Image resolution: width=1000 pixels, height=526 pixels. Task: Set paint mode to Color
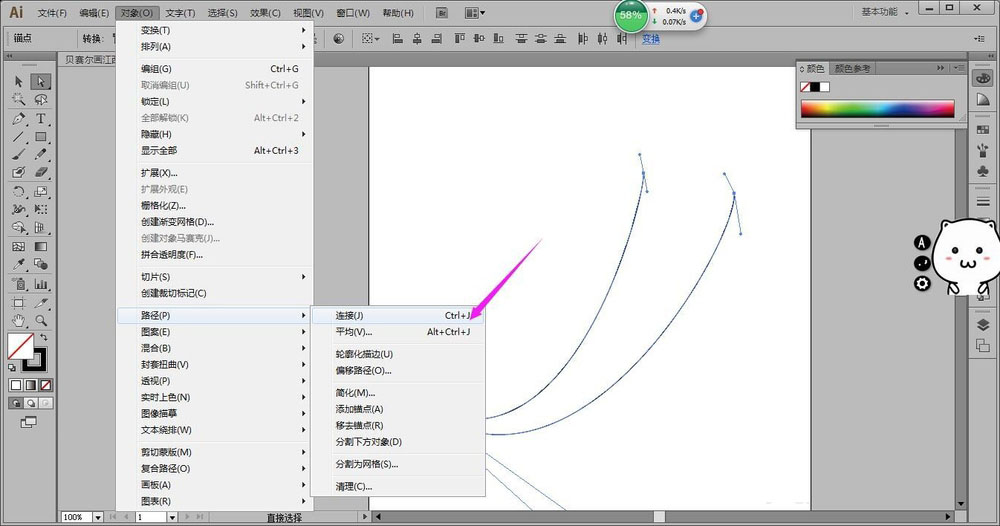click(x=16, y=385)
